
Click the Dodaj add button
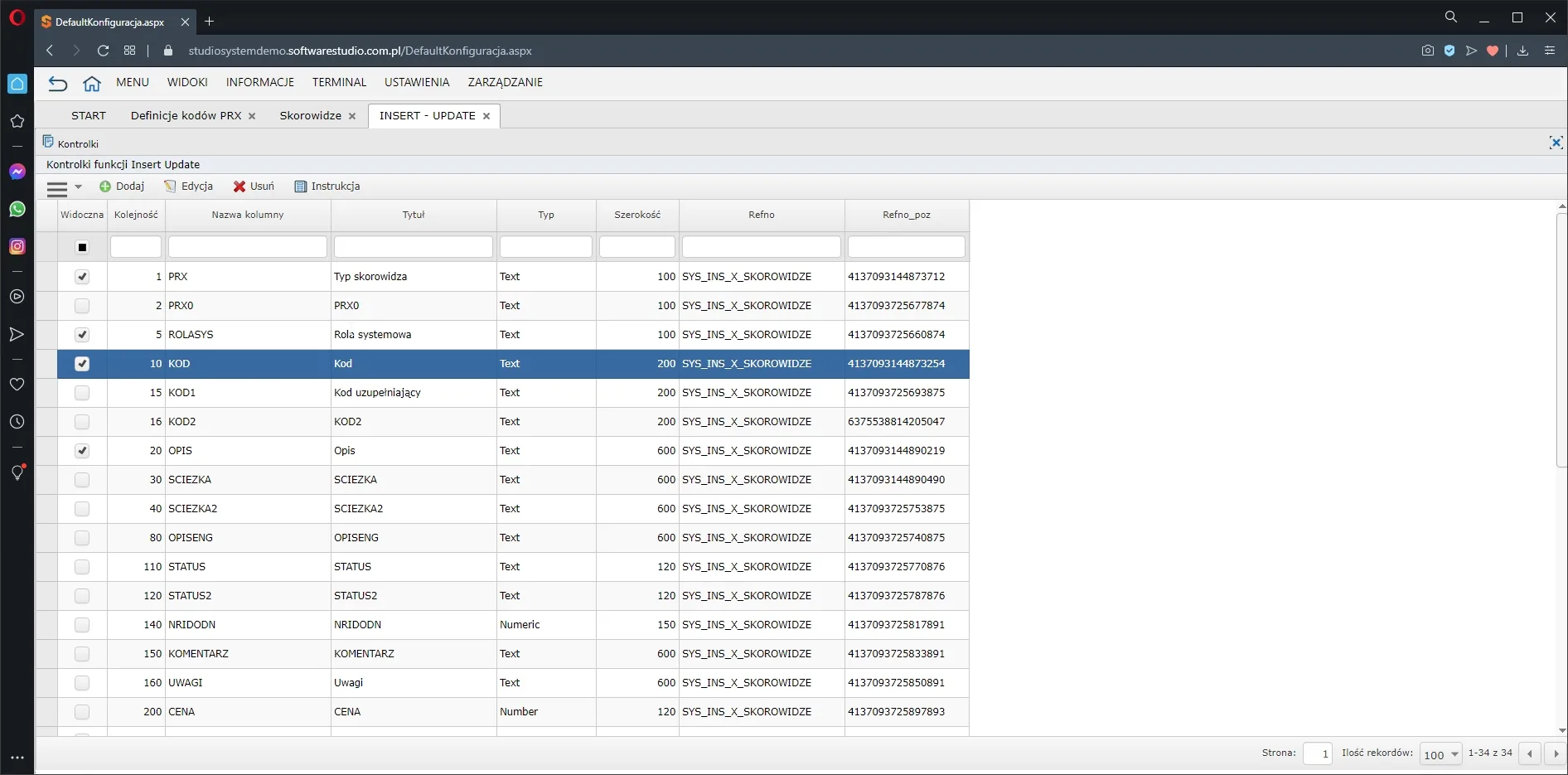coord(122,186)
